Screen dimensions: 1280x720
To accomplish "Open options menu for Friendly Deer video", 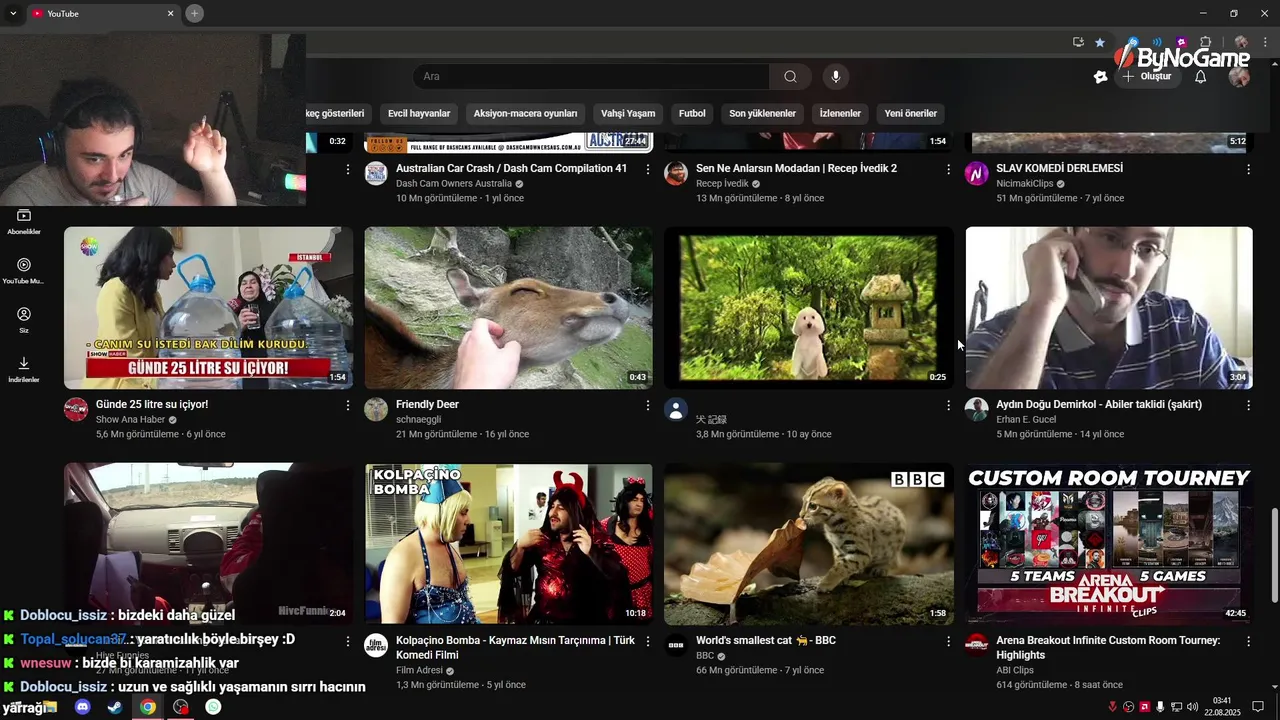I will click(648, 405).
